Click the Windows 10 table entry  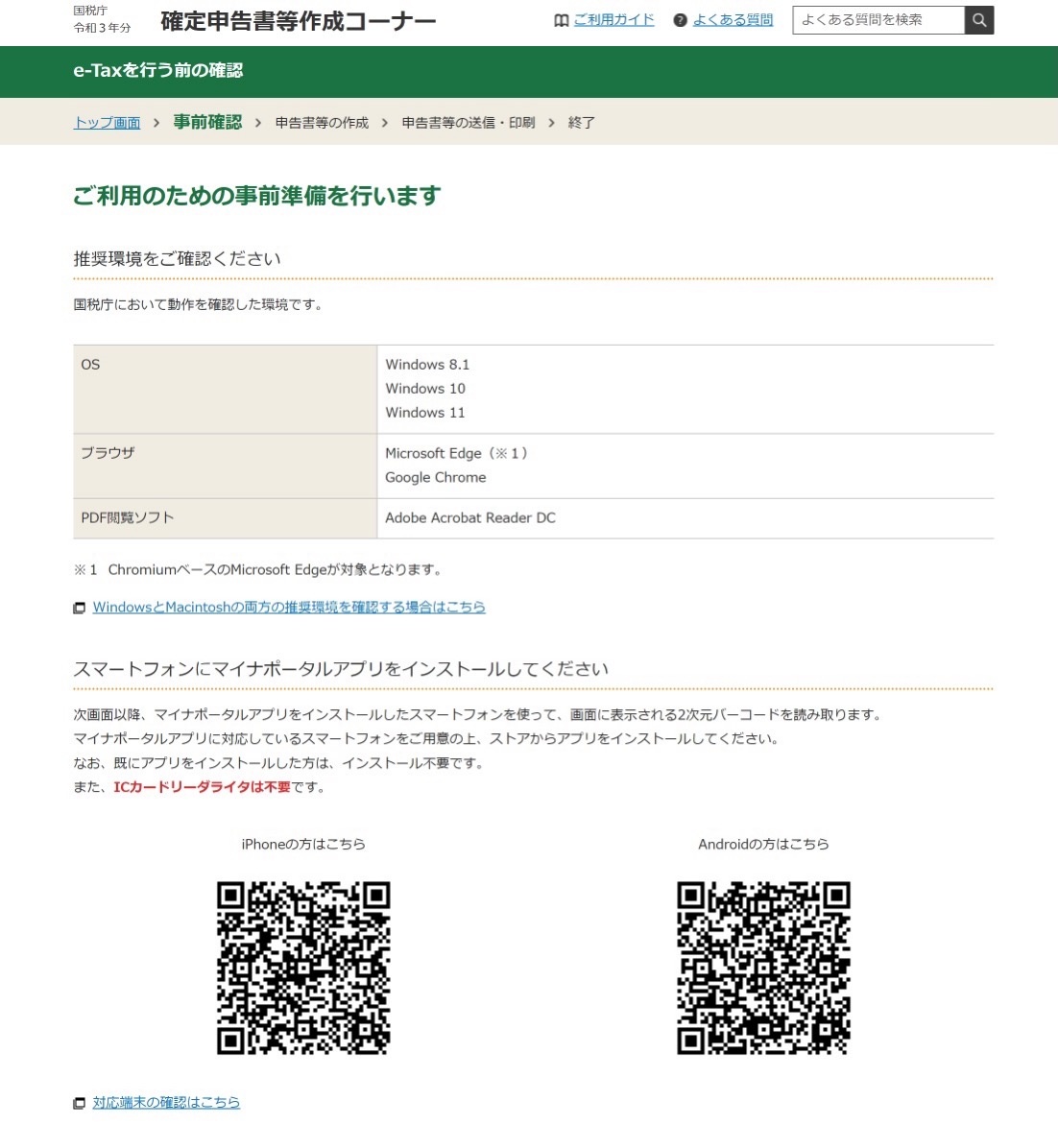tap(425, 389)
